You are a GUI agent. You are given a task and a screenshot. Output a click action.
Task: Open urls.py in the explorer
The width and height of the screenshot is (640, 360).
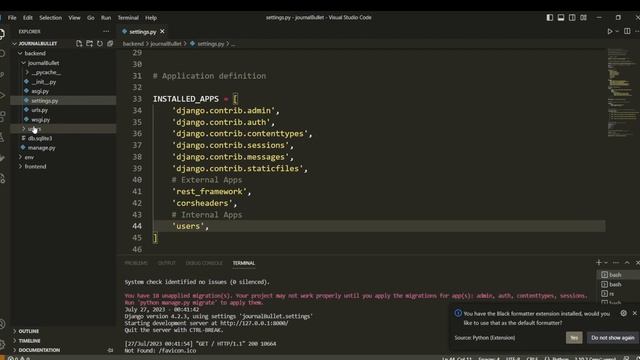pos(40,110)
